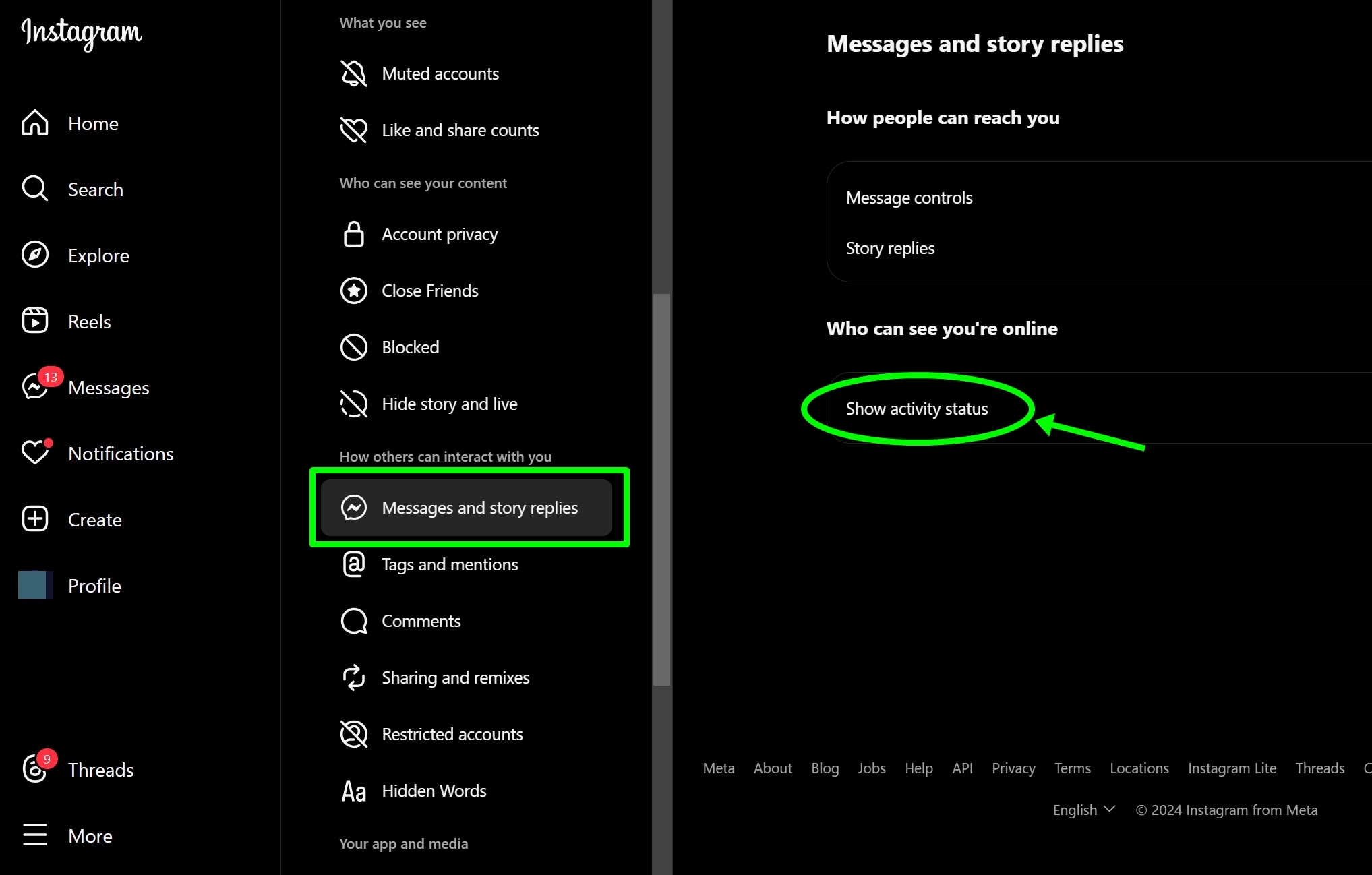
Task: Open the Home icon in sidebar
Action: [35, 123]
